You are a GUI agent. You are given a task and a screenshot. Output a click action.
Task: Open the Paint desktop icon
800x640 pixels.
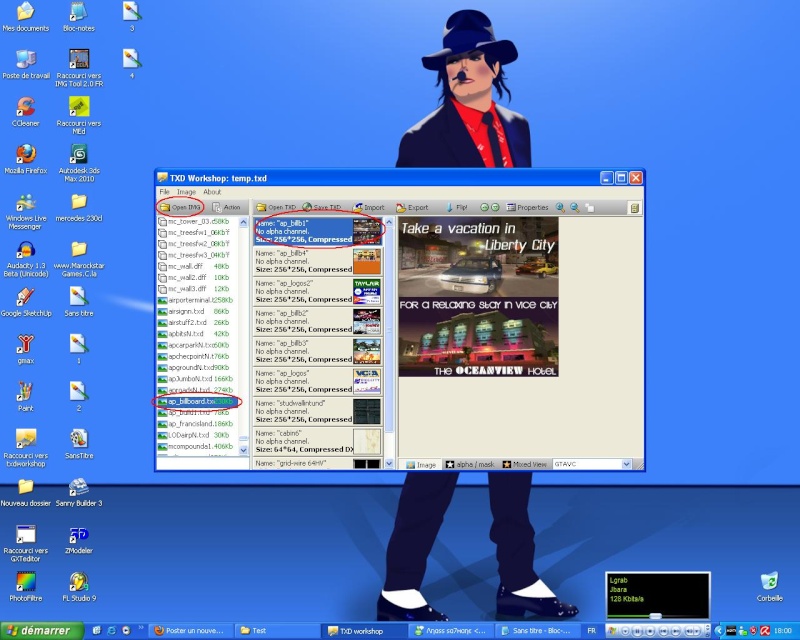tap(26, 397)
